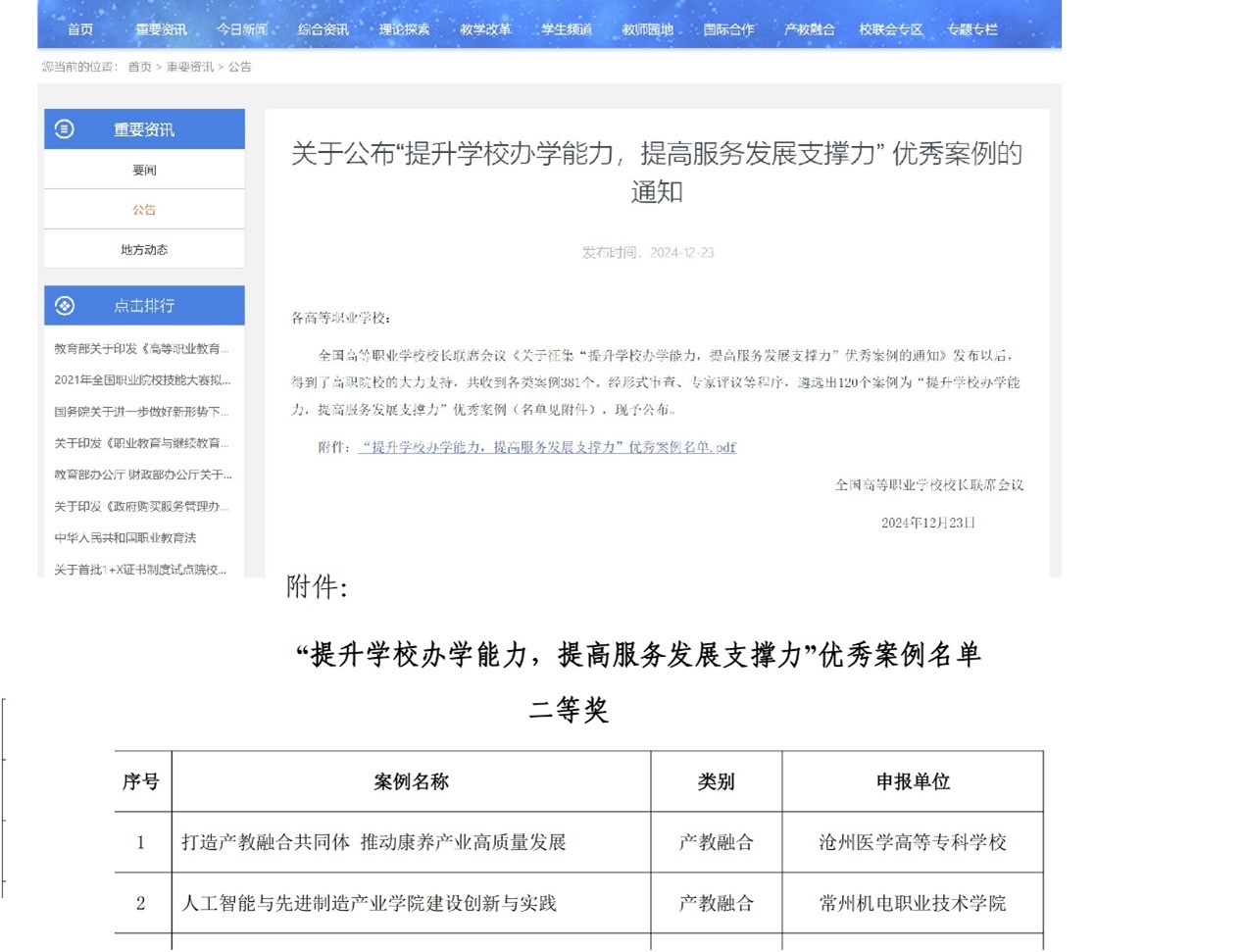This screenshot has width=1244, height=952.
Task: Open 地方动态 in the left sidebar
Action: (144, 250)
